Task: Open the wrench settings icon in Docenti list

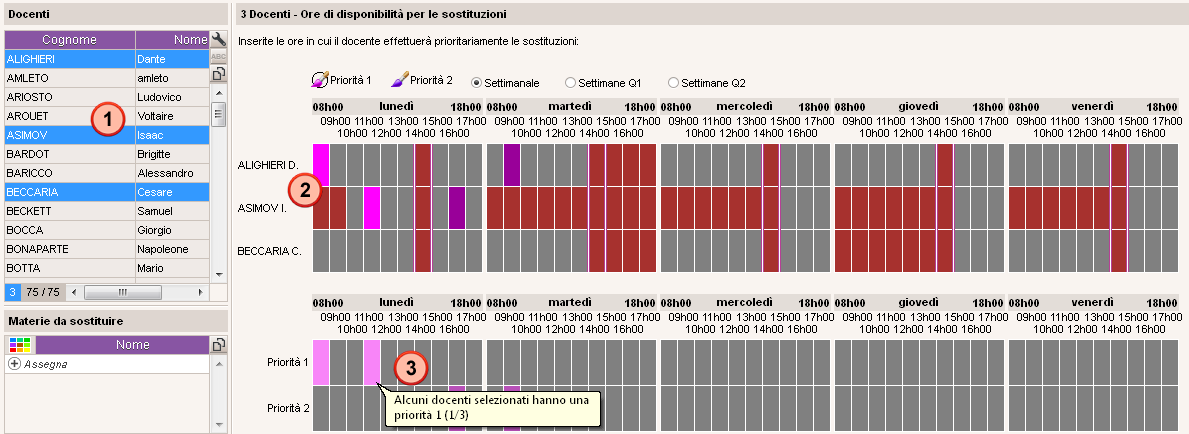Action: (218, 39)
